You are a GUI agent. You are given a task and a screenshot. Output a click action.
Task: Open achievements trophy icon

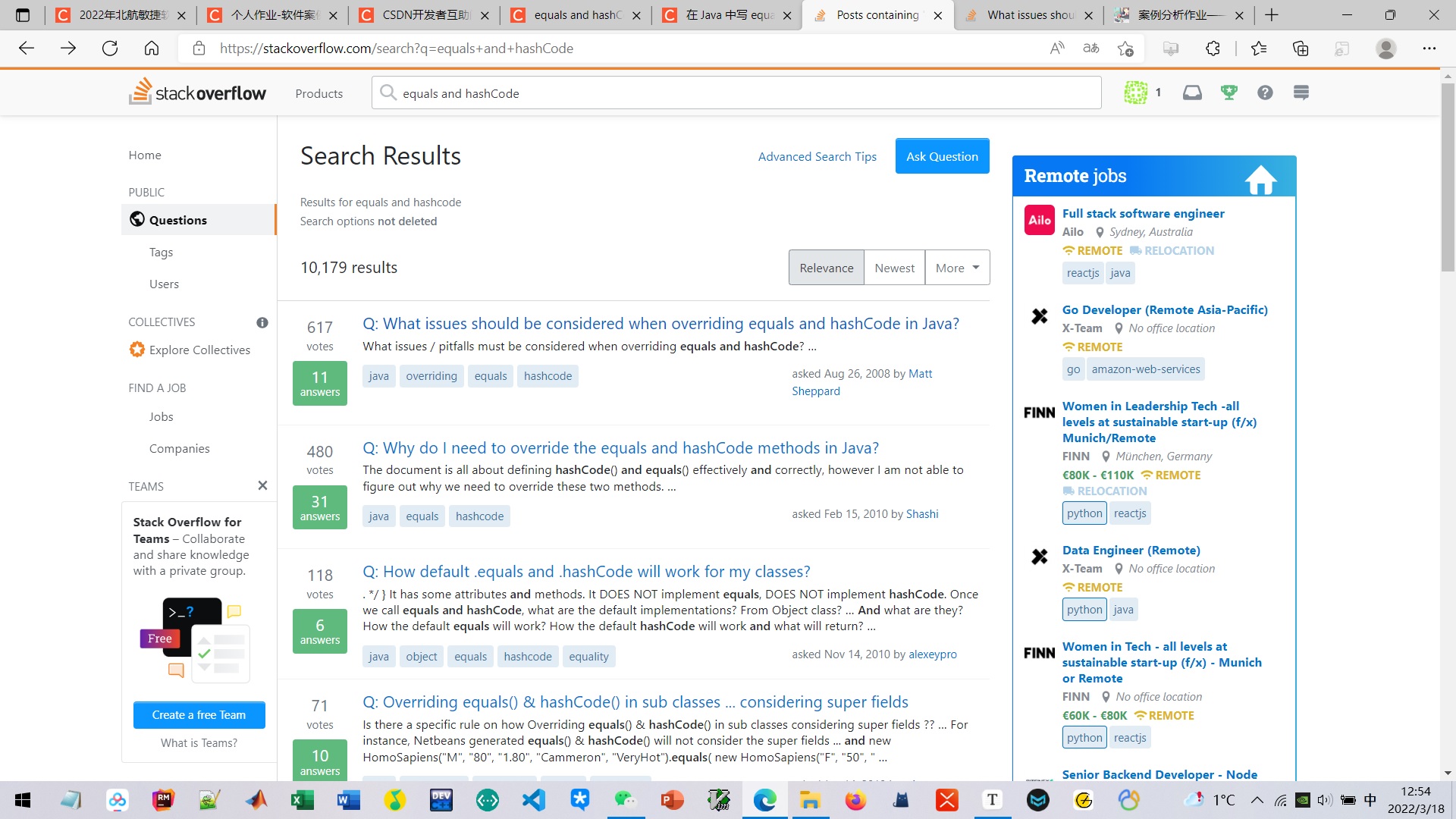pyautogui.click(x=1228, y=93)
